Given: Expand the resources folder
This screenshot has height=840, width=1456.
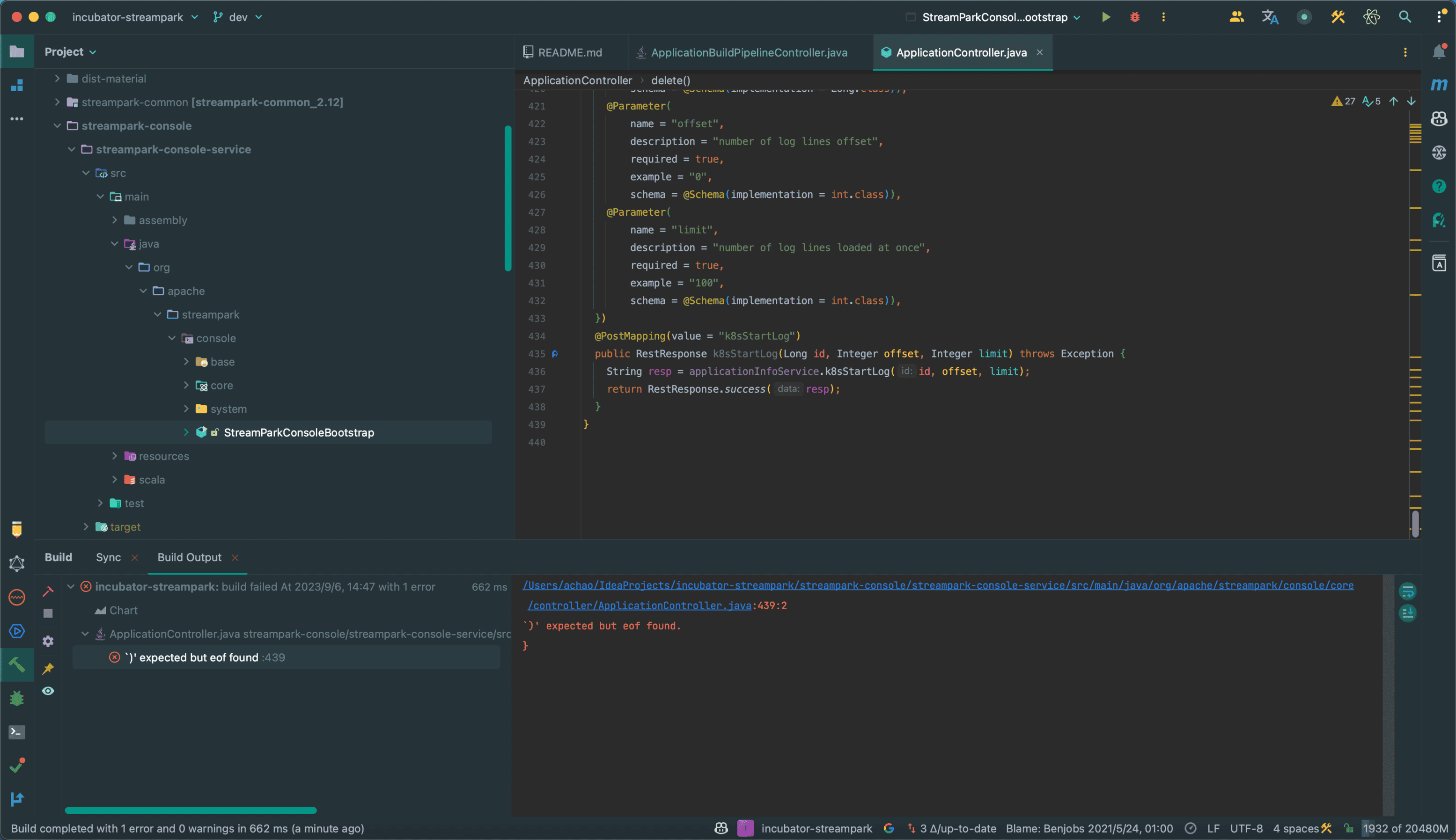Looking at the screenshot, I should pyautogui.click(x=115, y=456).
